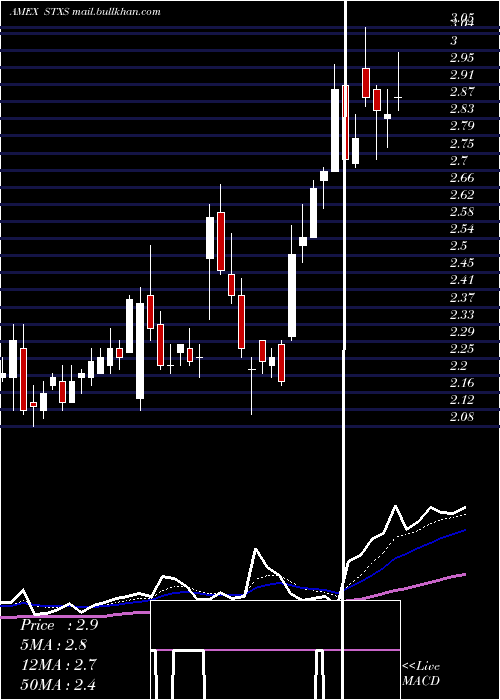Click the <<Live MACD label
This screenshot has height=700, width=500.
421,673
